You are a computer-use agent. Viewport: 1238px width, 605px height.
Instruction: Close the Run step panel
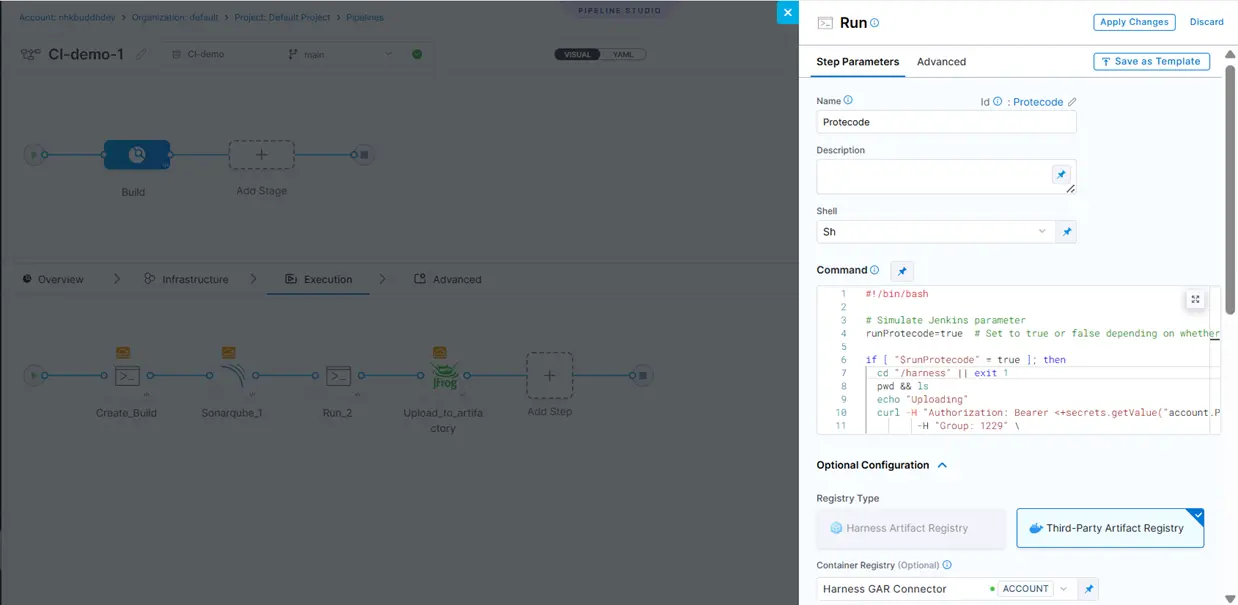tap(787, 12)
